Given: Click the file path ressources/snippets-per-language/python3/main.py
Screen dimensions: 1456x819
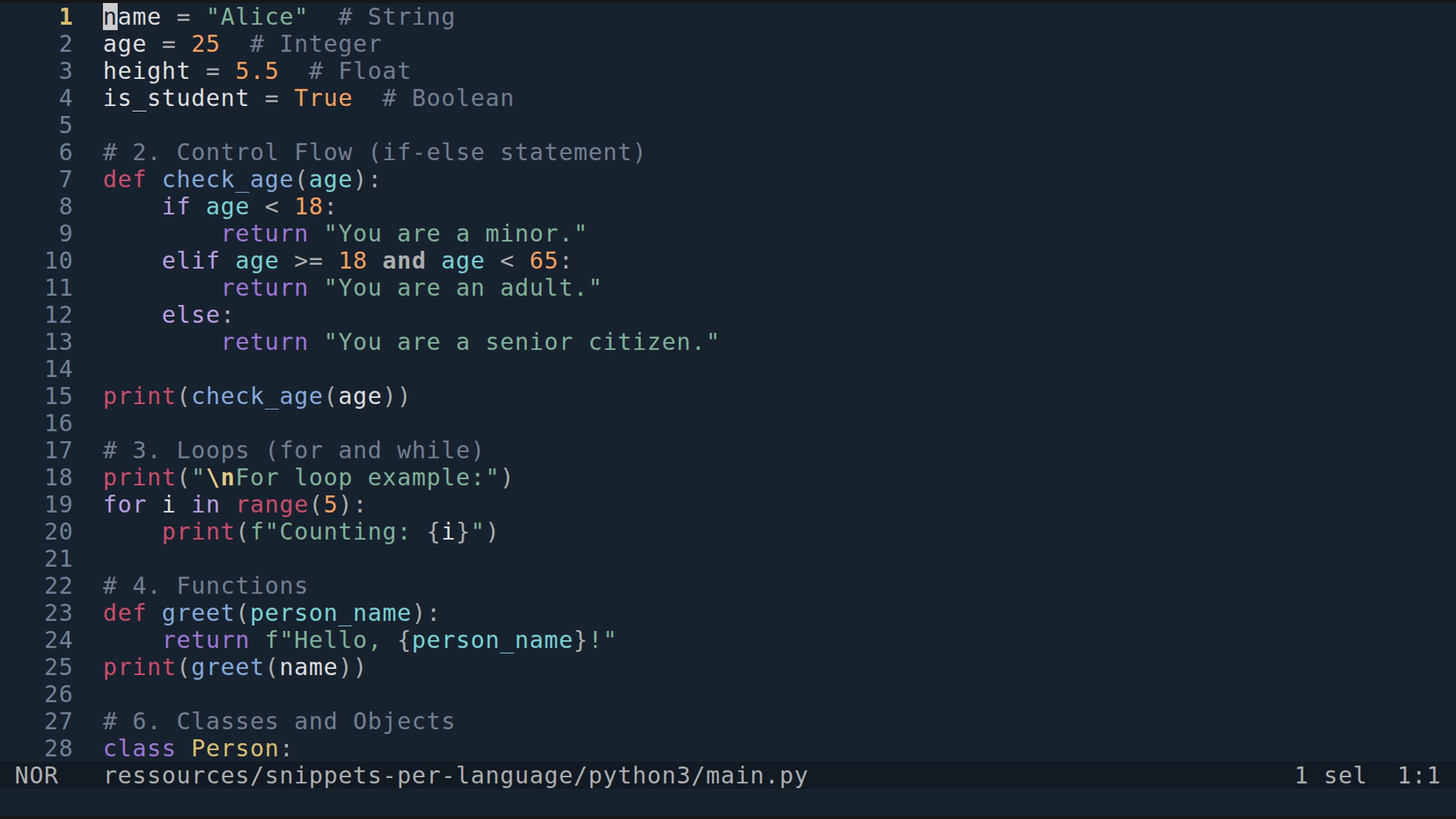Looking at the screenshot, I should click(x=455, y=775).
